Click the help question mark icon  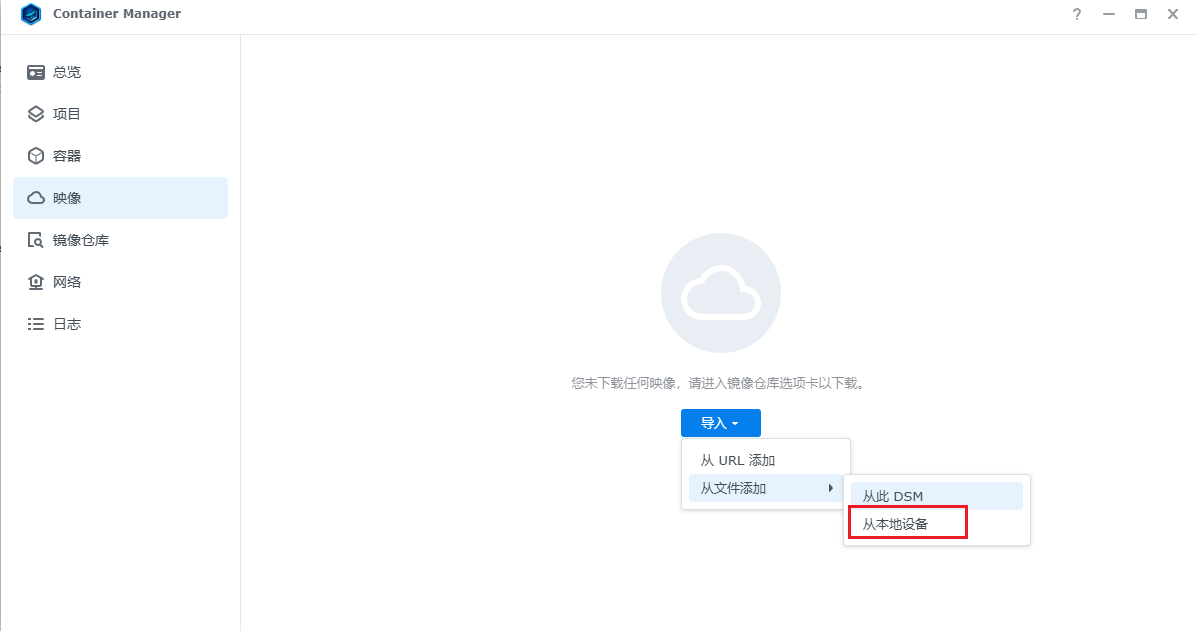coord(1077,14)
